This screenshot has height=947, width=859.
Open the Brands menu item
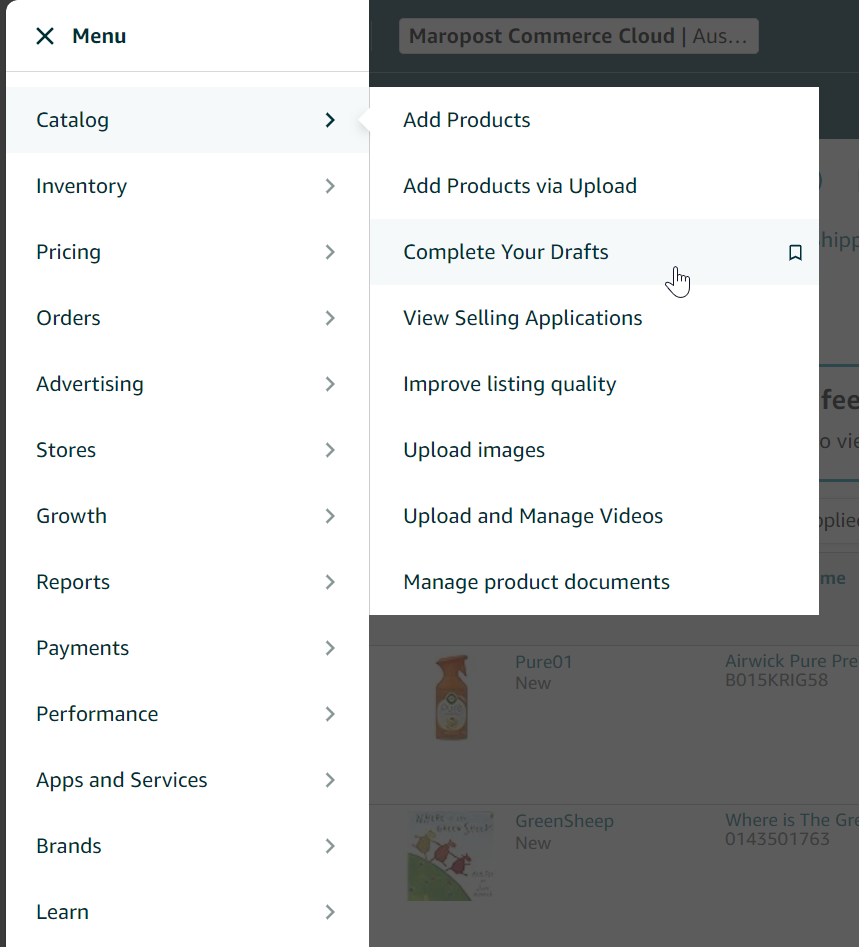(x=187, y=846)
